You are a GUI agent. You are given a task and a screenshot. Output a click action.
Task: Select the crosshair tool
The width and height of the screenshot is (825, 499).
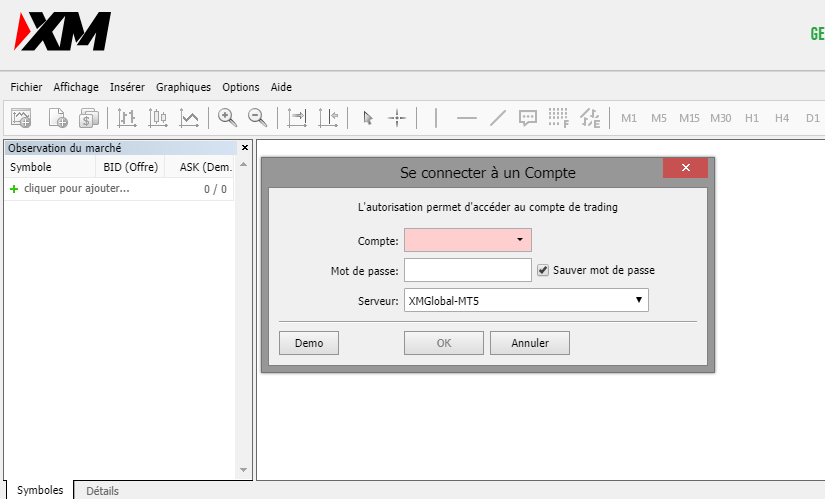click(397, 118)
